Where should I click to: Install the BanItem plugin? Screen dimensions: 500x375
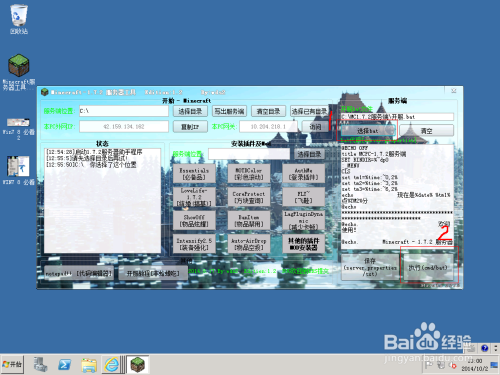[249, 220]
